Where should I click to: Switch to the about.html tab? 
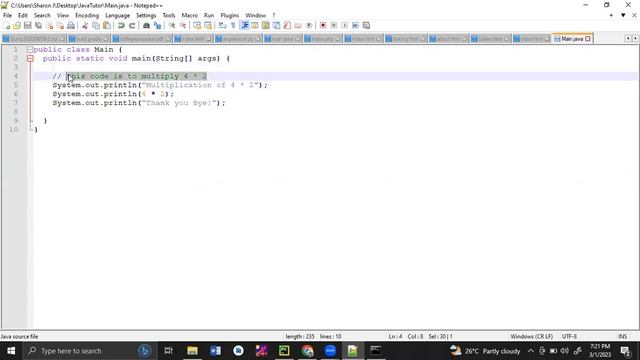tap(448, 39)
